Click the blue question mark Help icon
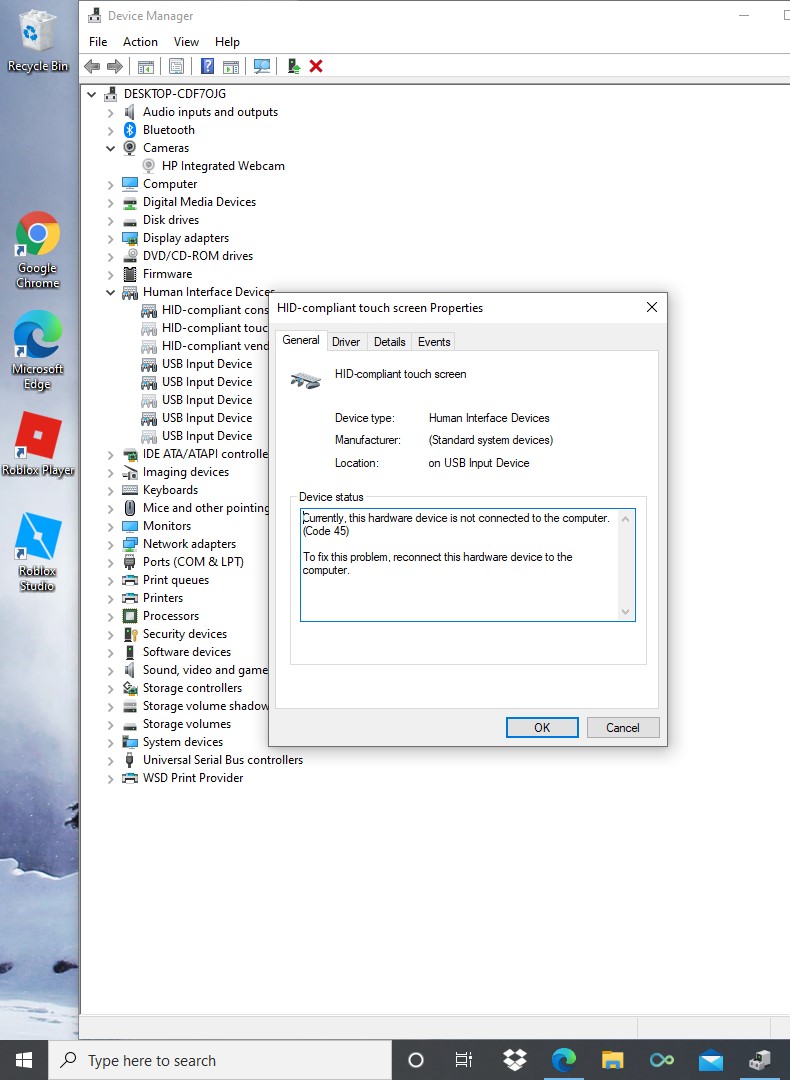 coord(207,66)
